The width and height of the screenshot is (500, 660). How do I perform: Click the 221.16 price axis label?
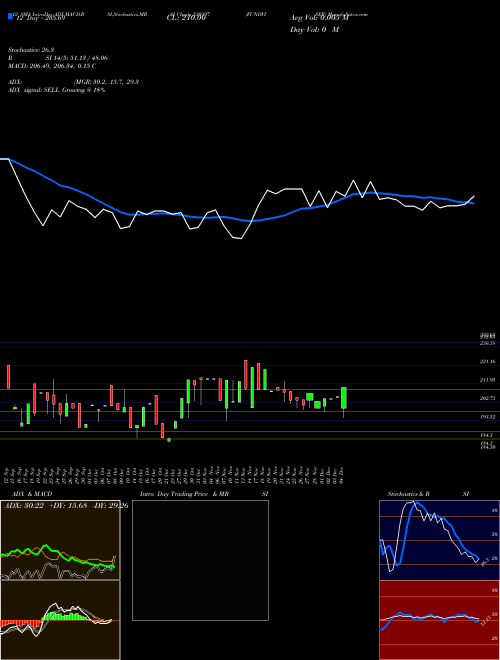pos(489,362)
